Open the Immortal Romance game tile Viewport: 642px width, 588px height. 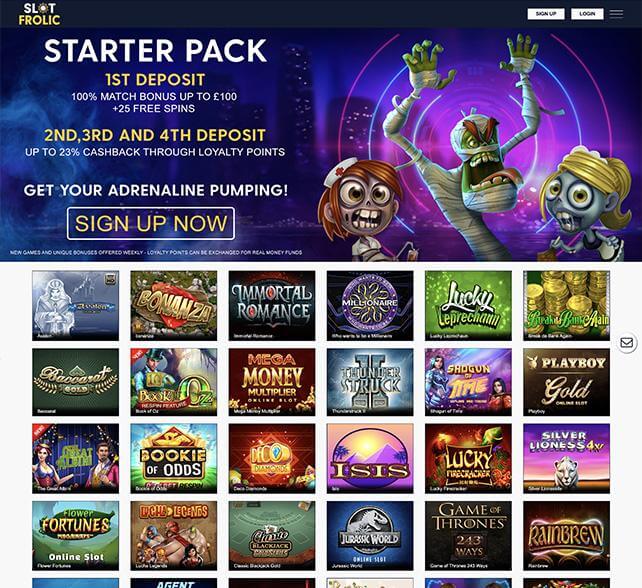(x=272, y=305)
